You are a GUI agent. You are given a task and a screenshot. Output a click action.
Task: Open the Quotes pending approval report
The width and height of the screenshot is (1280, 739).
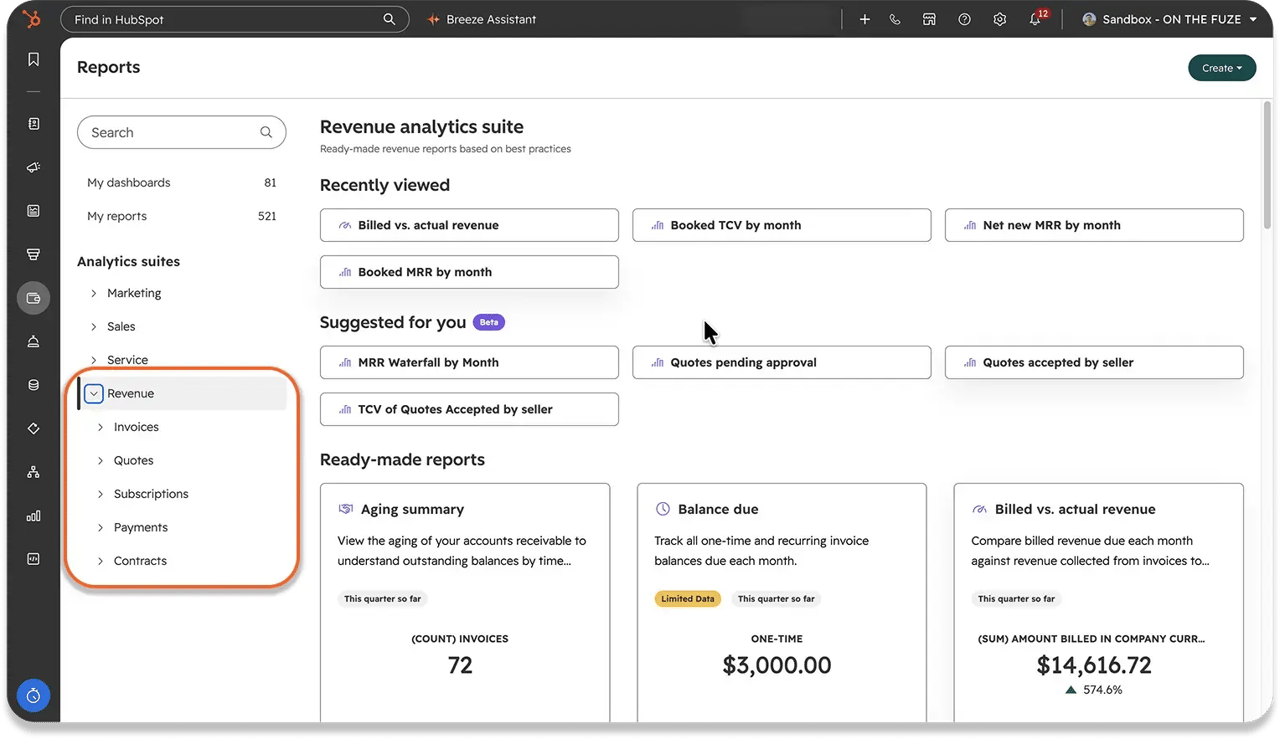[782, 362]
